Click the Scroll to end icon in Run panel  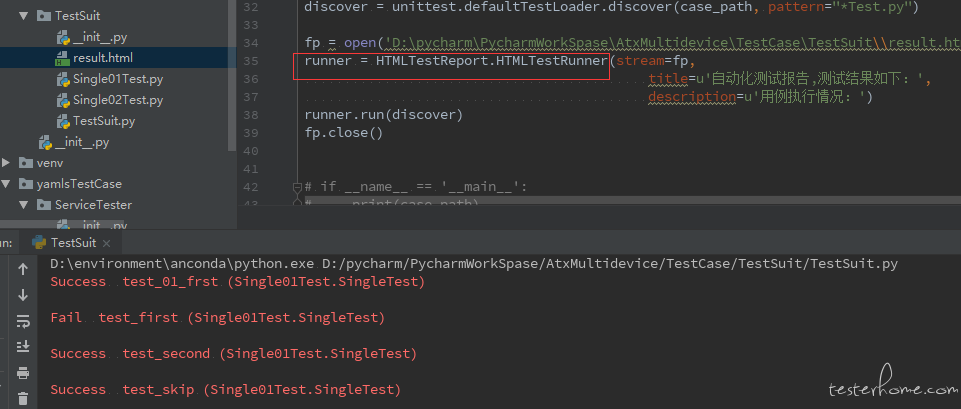pyautogui.click(x=23, y=346)
